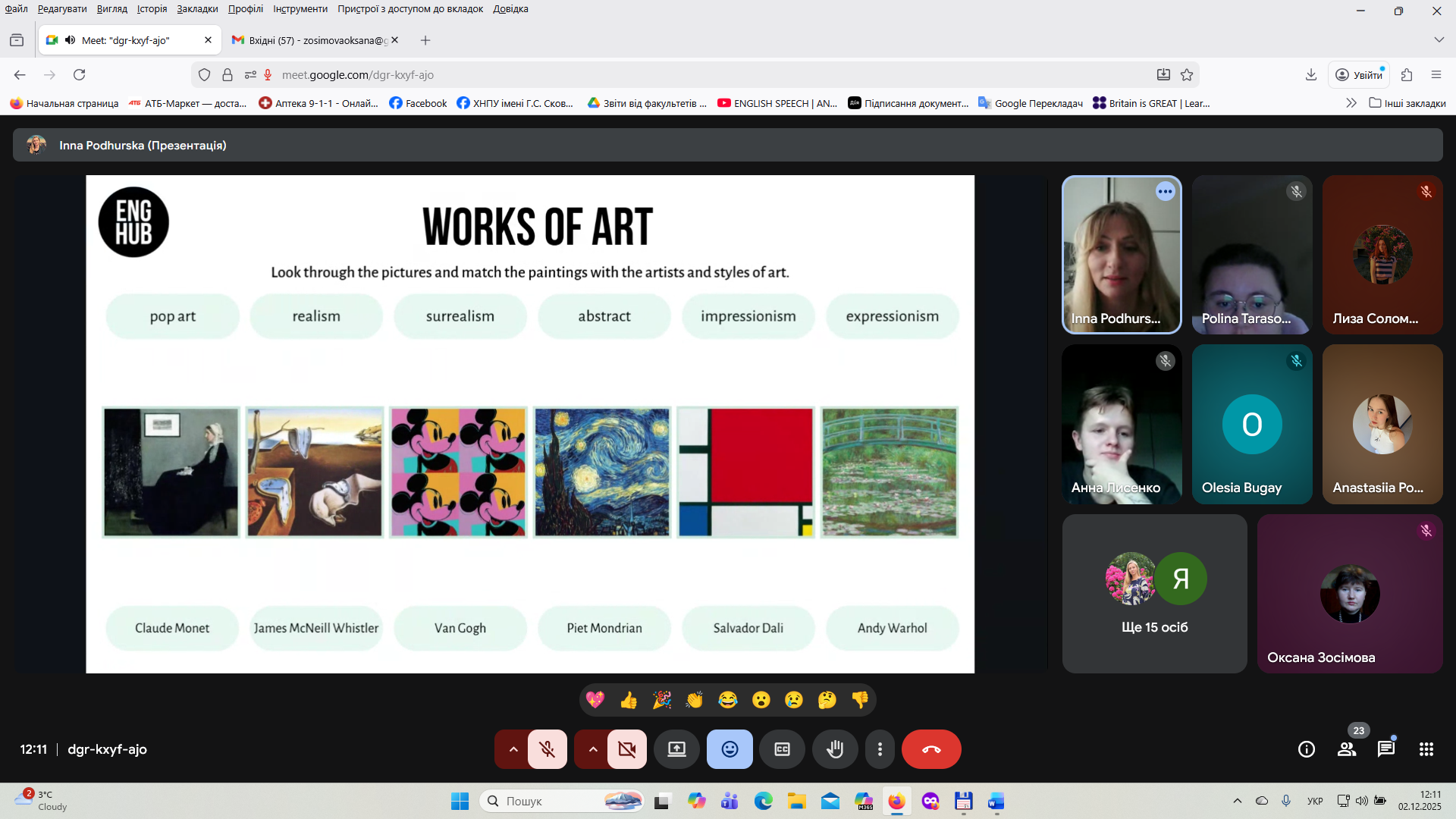Image resolution: width=1456 pixels, height=819 pixels.
Task: Click the raise hand icon
Action: (835, 749)
